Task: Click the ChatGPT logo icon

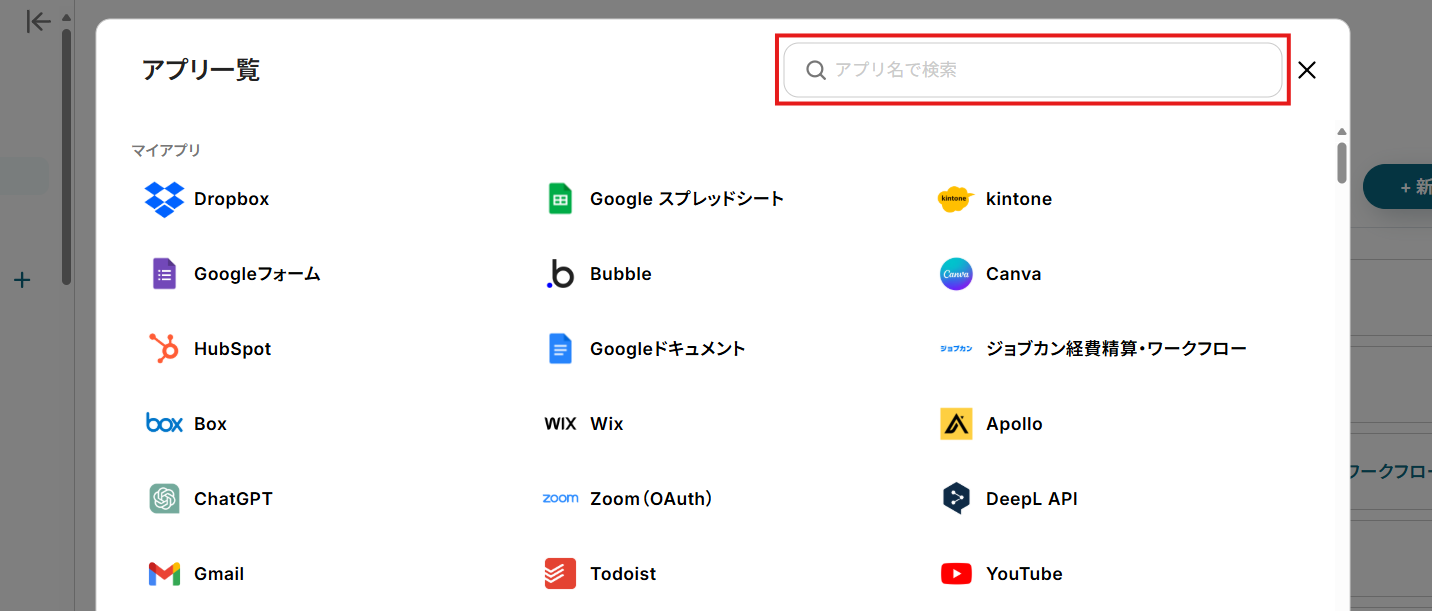Action: tap(164, 499)
